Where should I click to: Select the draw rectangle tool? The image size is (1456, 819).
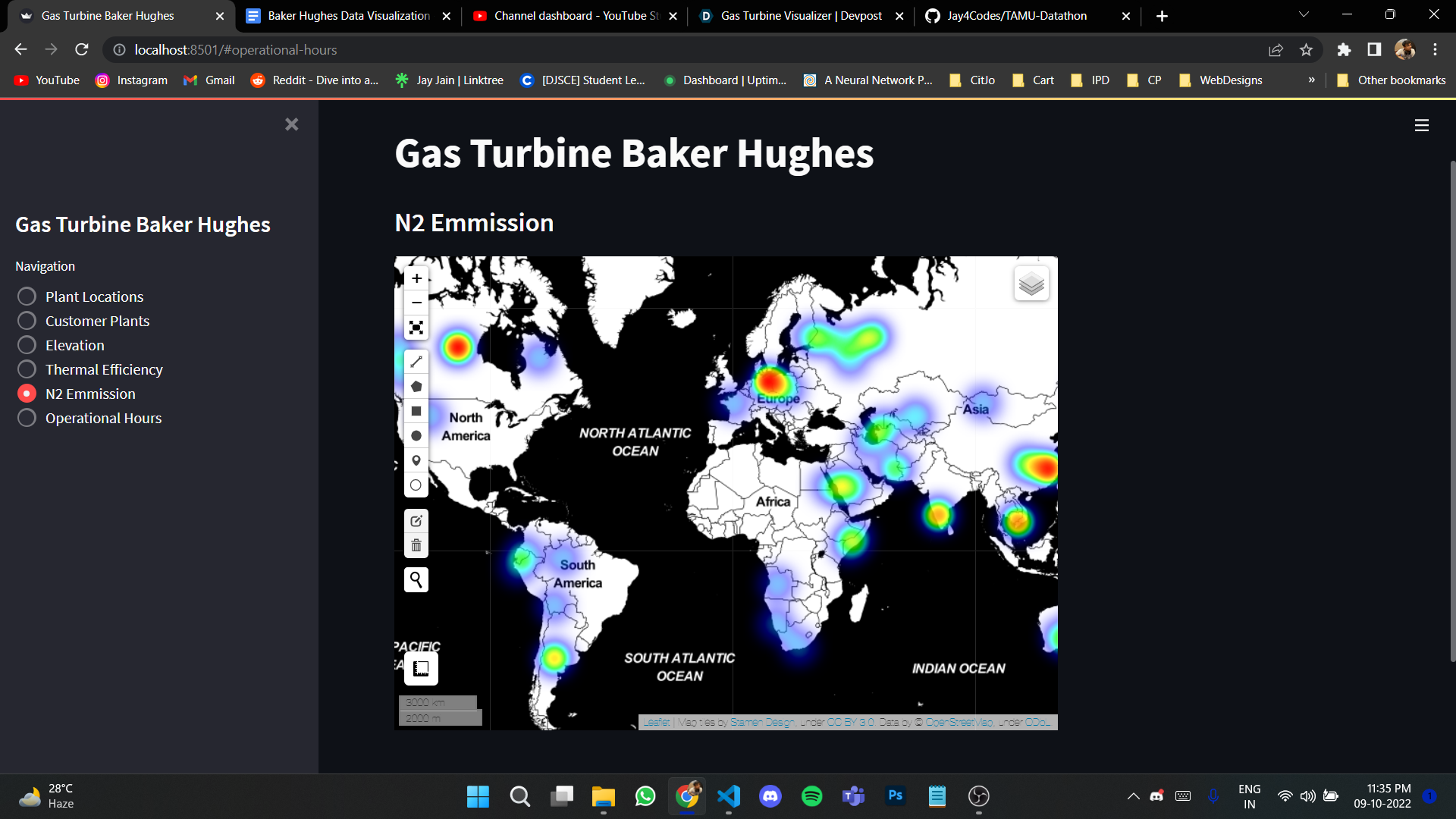[416, 411]
